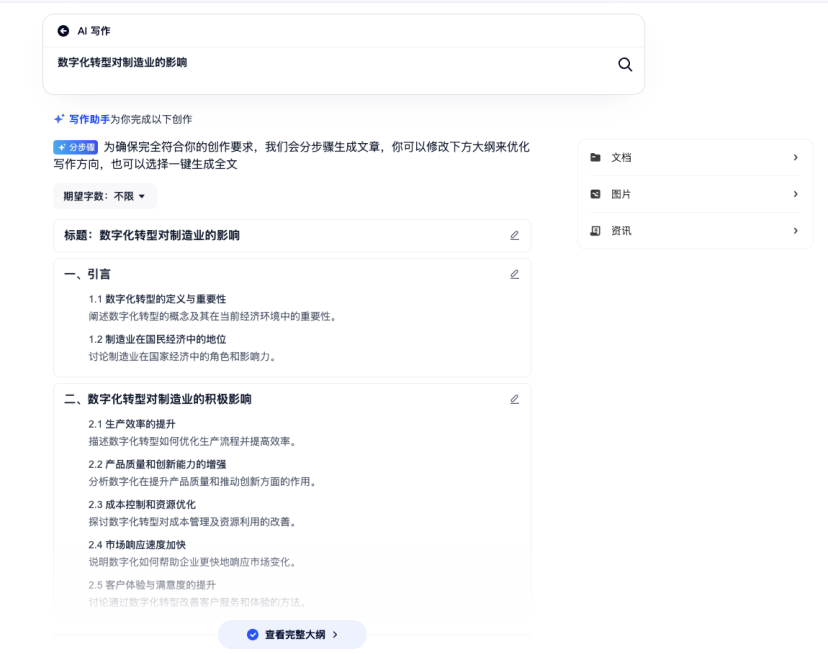Click the blue checkmark icon on 查看完整大纲
This screenshot has height=654, width=828.
[252, 634]
